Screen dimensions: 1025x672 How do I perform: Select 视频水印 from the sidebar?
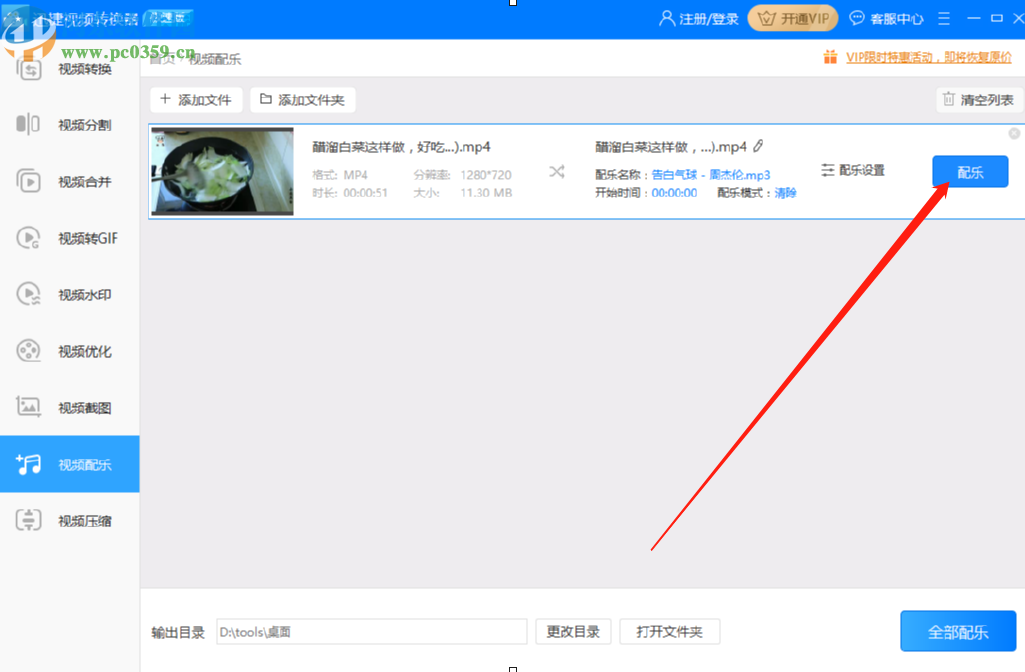(x=69, y=295)
